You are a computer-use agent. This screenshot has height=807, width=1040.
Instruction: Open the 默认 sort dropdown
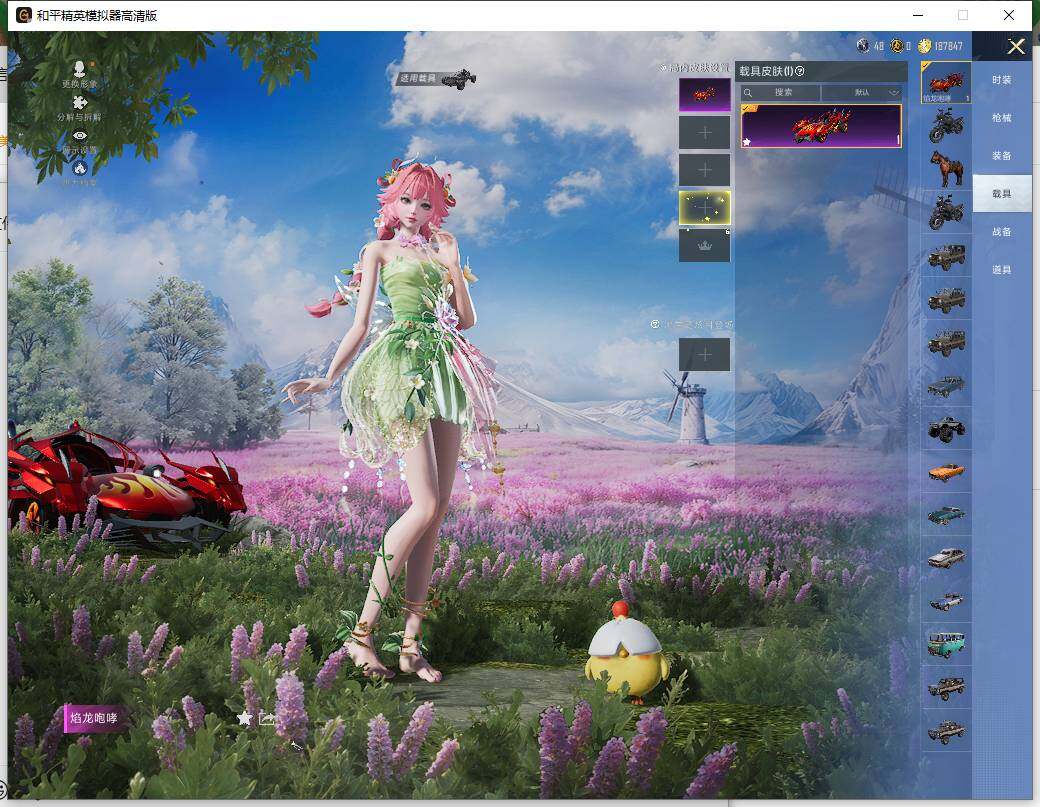coord(861,92)
